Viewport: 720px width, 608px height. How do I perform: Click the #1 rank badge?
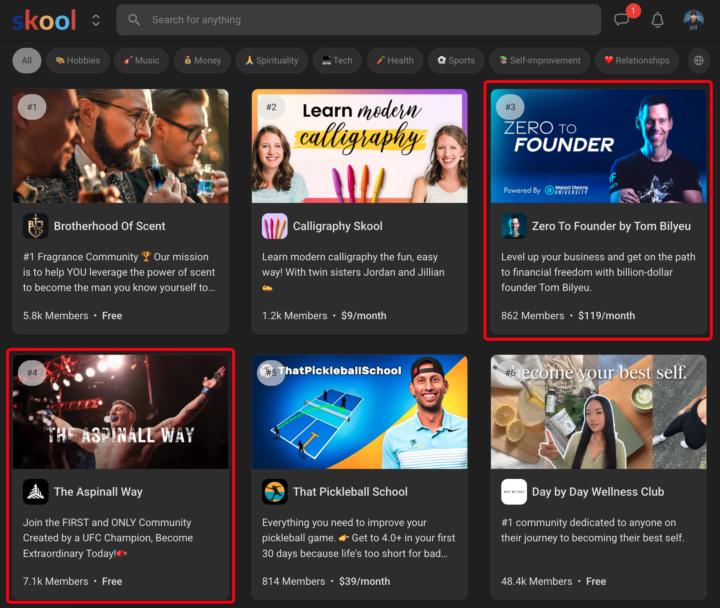coord(32,107)
